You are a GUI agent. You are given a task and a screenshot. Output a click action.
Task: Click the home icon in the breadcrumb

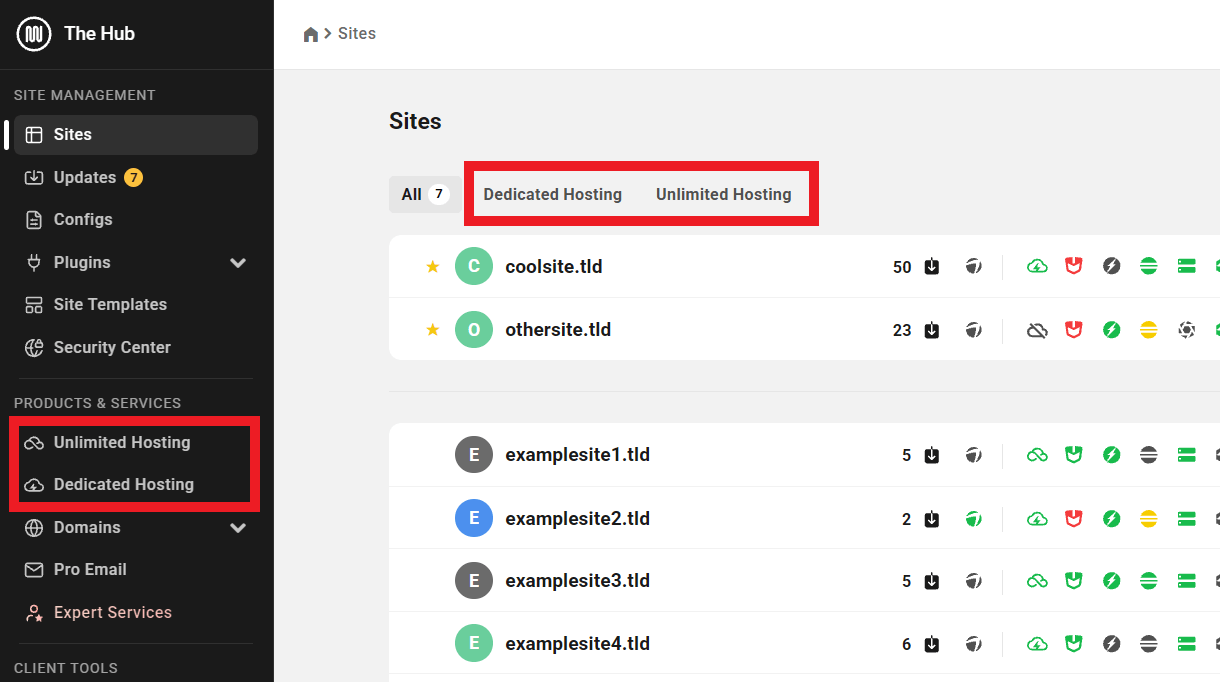point(311,34)
